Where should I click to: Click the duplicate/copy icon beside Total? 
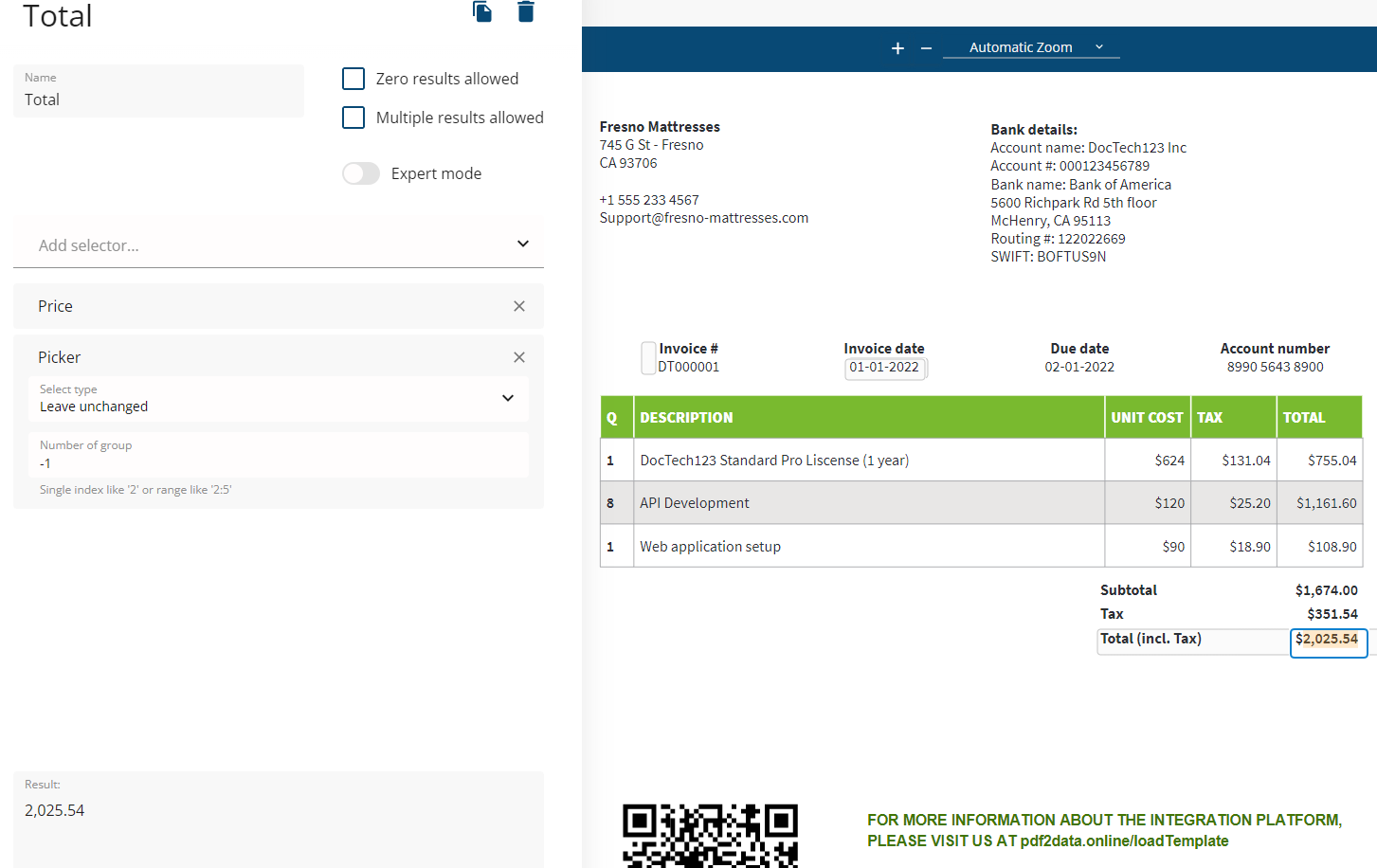tap(482, 11)
